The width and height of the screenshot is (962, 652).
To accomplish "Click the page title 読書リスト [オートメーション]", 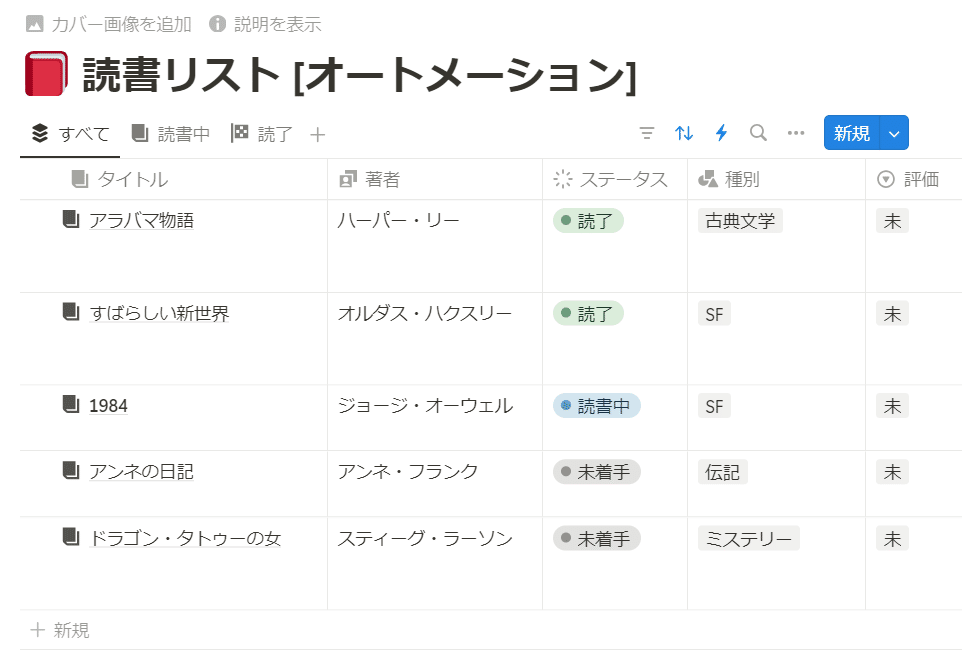I will click(360, 75).
